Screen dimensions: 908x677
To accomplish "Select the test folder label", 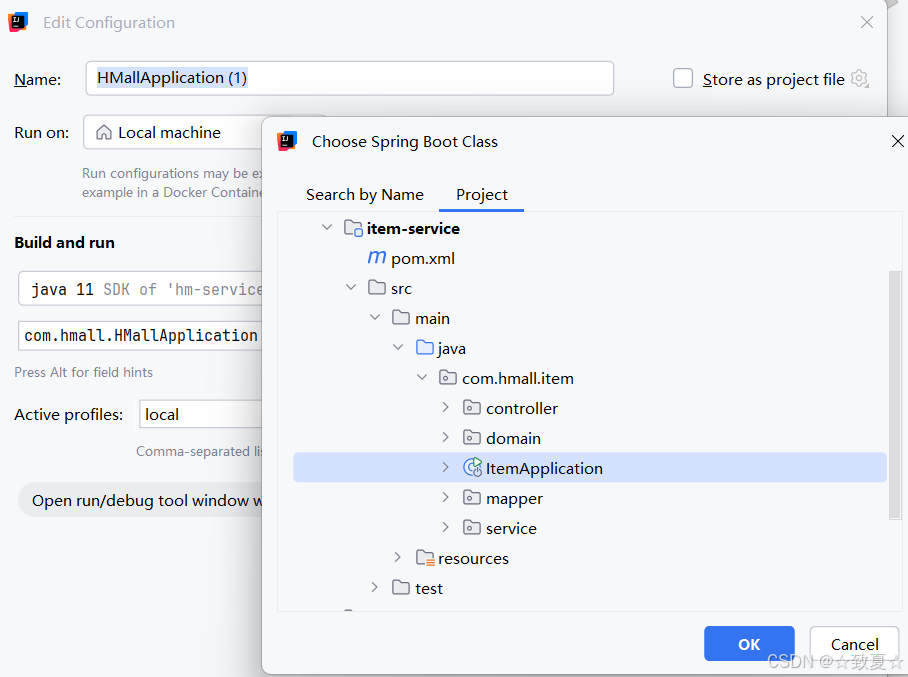I will point(429,588).
